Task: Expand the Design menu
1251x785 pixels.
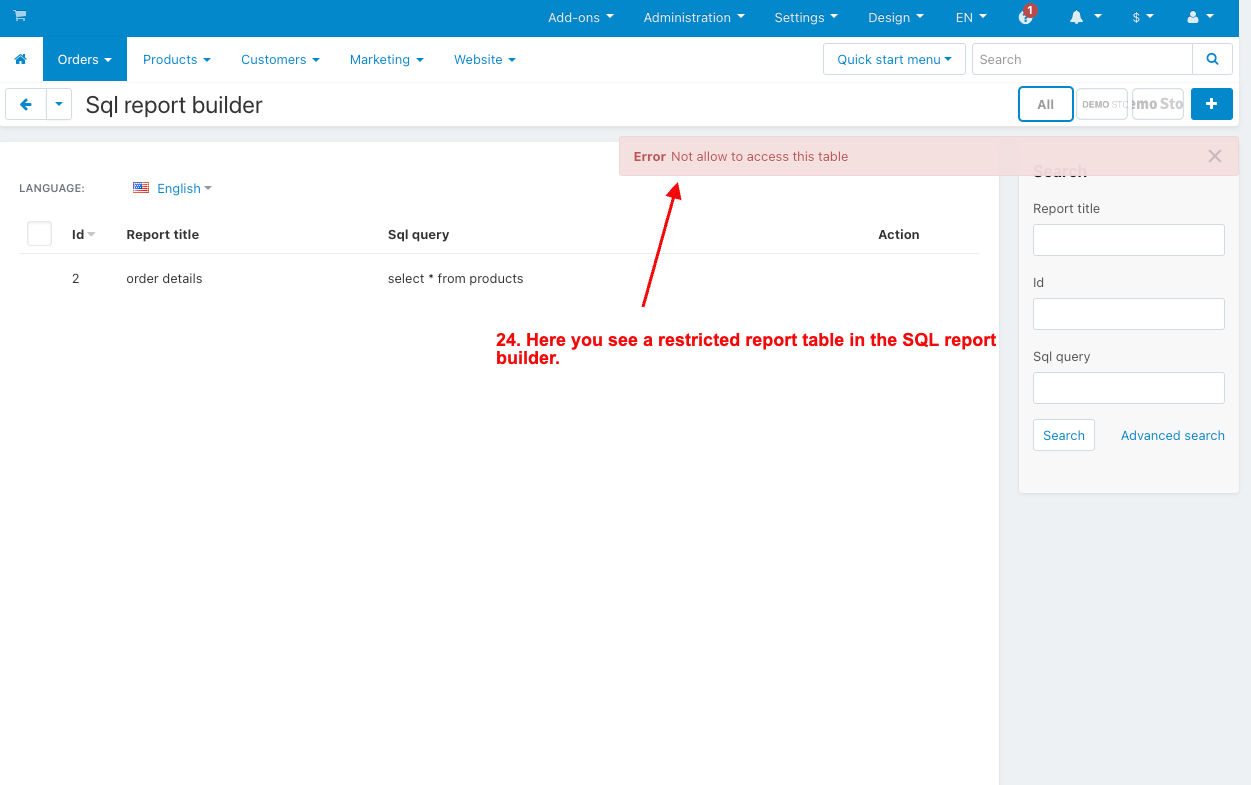Action: (x=896, y=17)
